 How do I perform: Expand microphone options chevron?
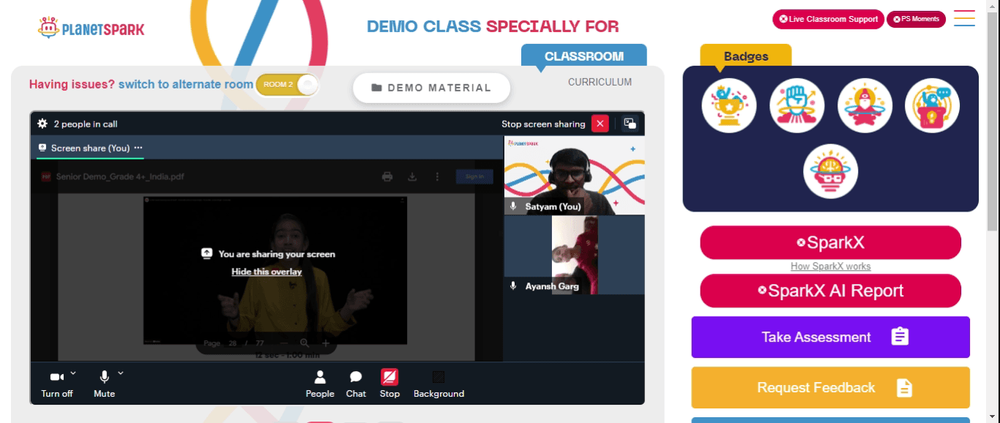point(121,373)
